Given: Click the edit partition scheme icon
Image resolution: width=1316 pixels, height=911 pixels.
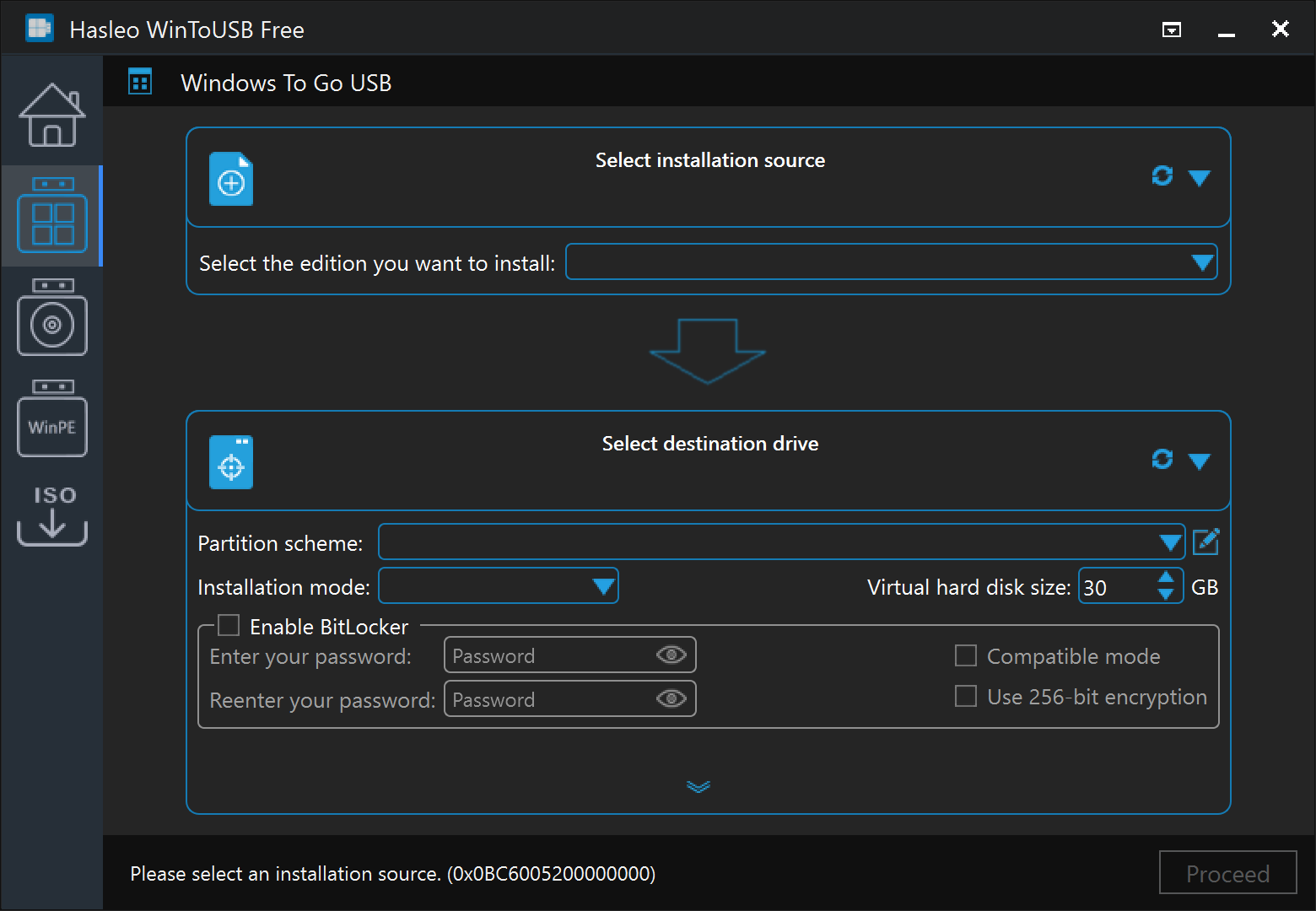Looking at the screenshot, I should (x=1205, y=542).
